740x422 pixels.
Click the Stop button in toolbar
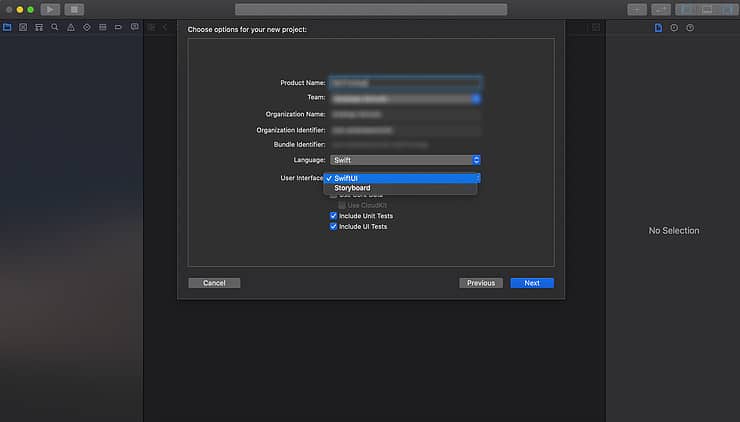[74, 9]
